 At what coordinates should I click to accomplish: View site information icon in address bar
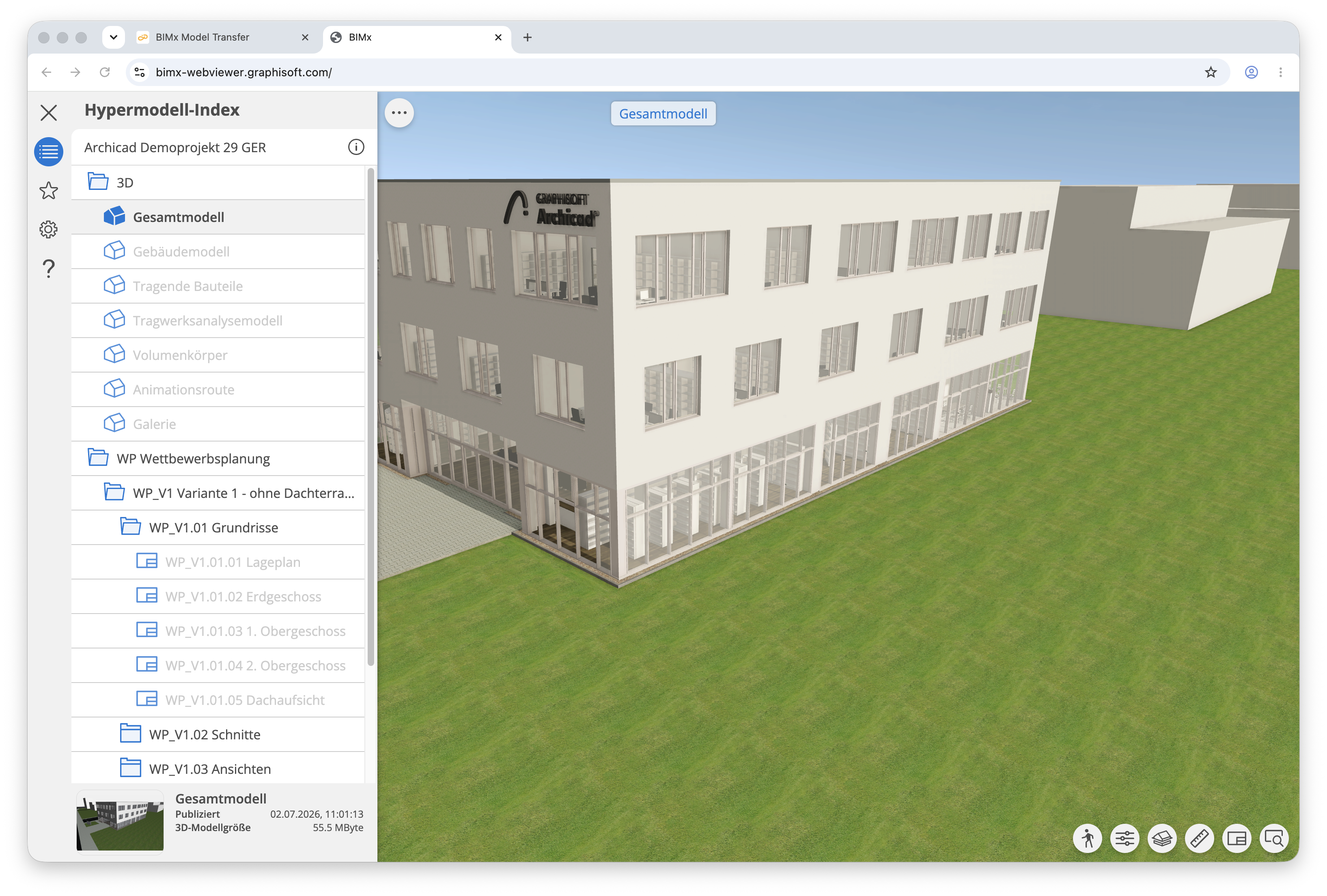[139, 72]
